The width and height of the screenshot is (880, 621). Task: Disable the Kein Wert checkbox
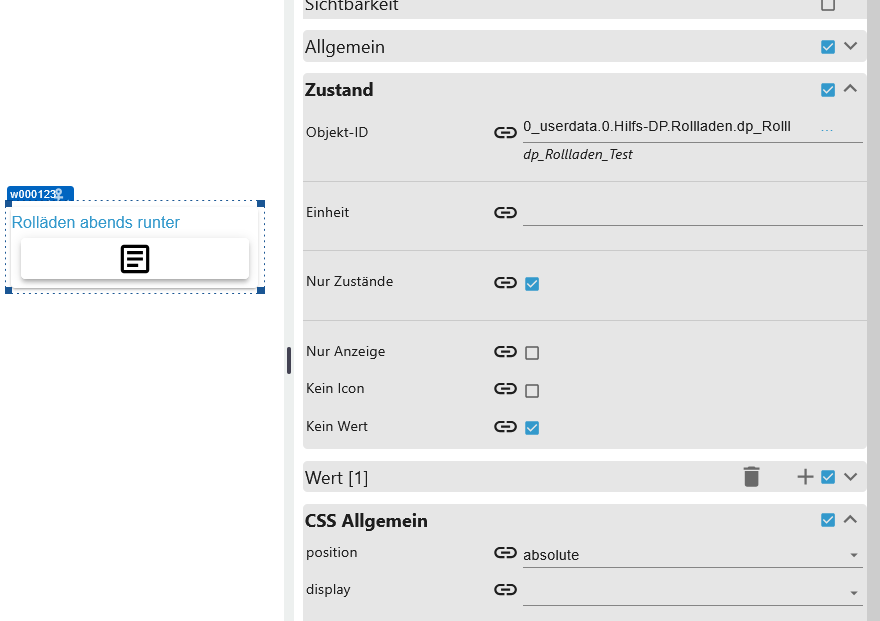coord(532,428)
